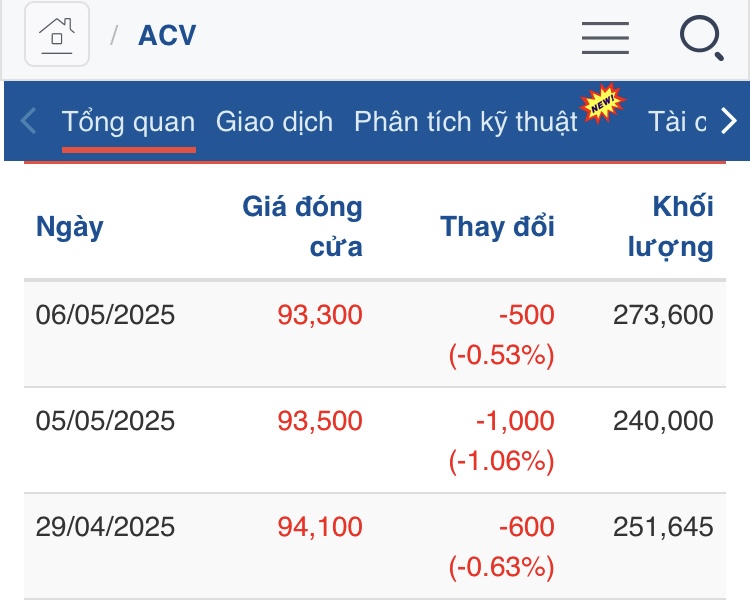The width and height of the screenshot is (750, 601).
Task: Select the 06/05/2025 date row
Action: [105, 316]
